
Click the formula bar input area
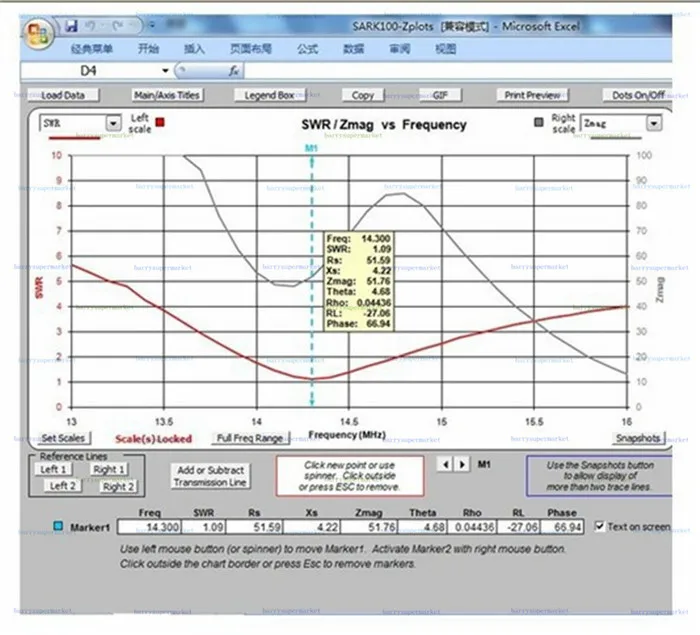[458, 71]
